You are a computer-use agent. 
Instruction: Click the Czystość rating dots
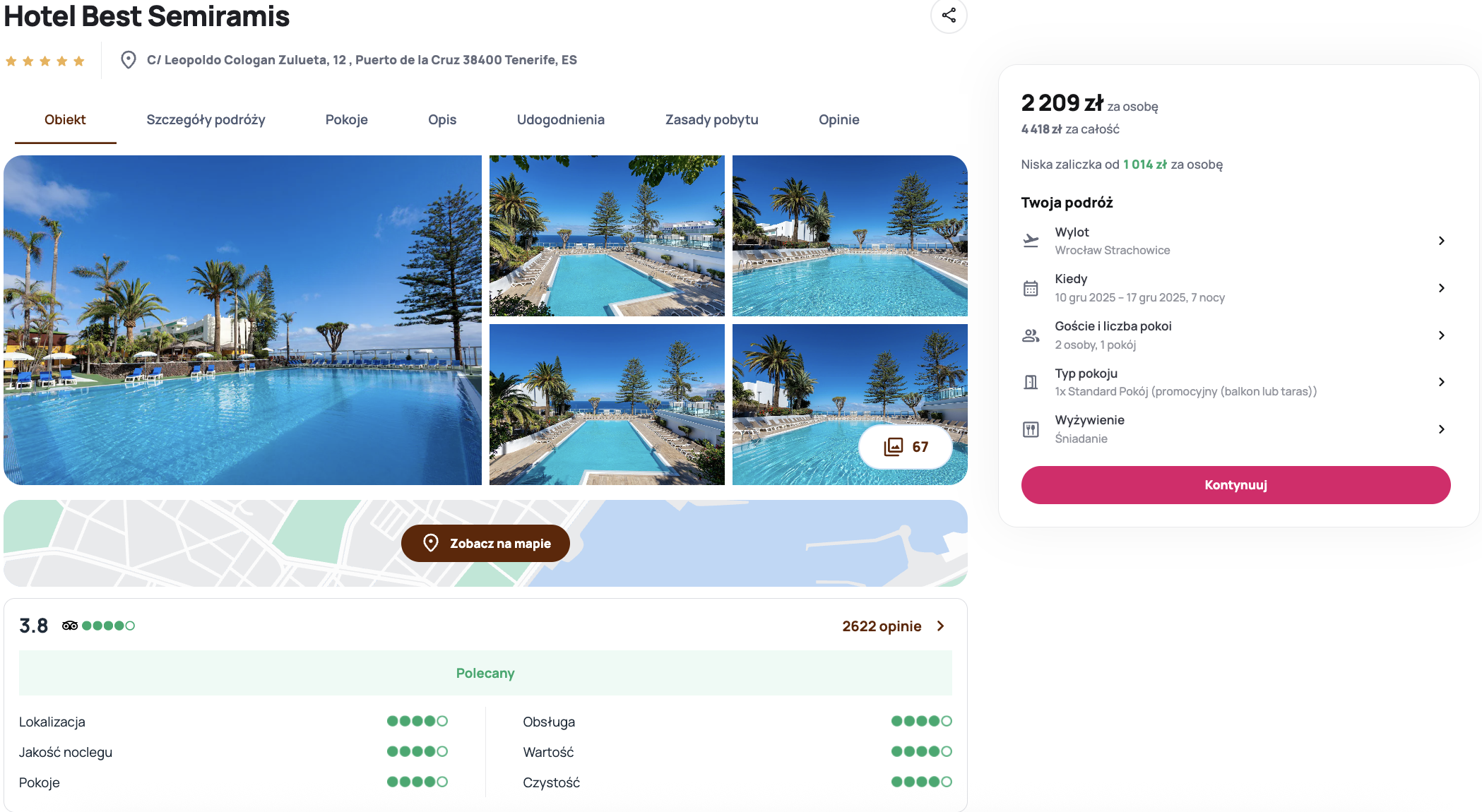921,782
